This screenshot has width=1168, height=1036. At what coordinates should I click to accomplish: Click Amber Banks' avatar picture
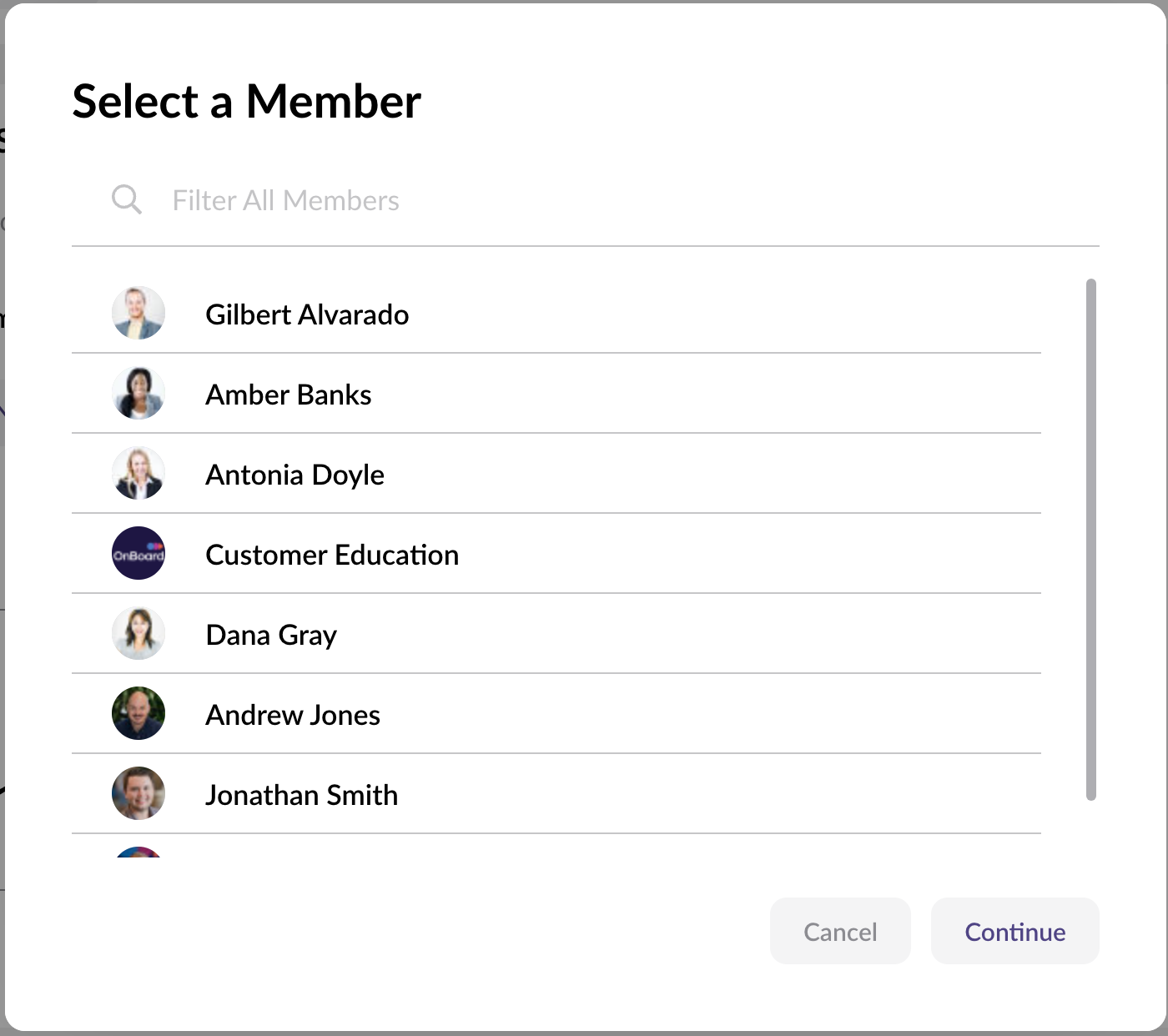pyautogui.click(x=138, y=394)
